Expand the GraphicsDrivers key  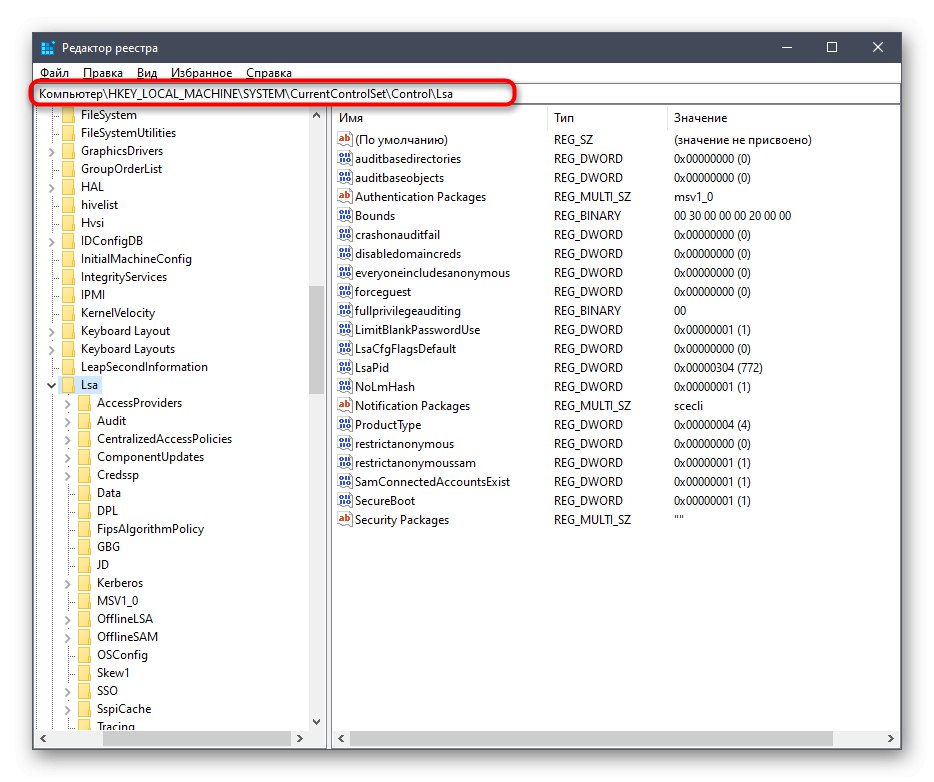pyautogui.click(x=52, y=152)
